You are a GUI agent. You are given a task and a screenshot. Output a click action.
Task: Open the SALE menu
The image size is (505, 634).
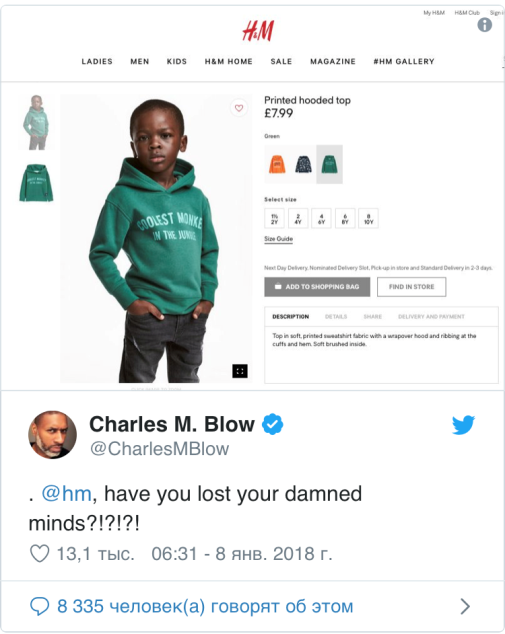281,61
